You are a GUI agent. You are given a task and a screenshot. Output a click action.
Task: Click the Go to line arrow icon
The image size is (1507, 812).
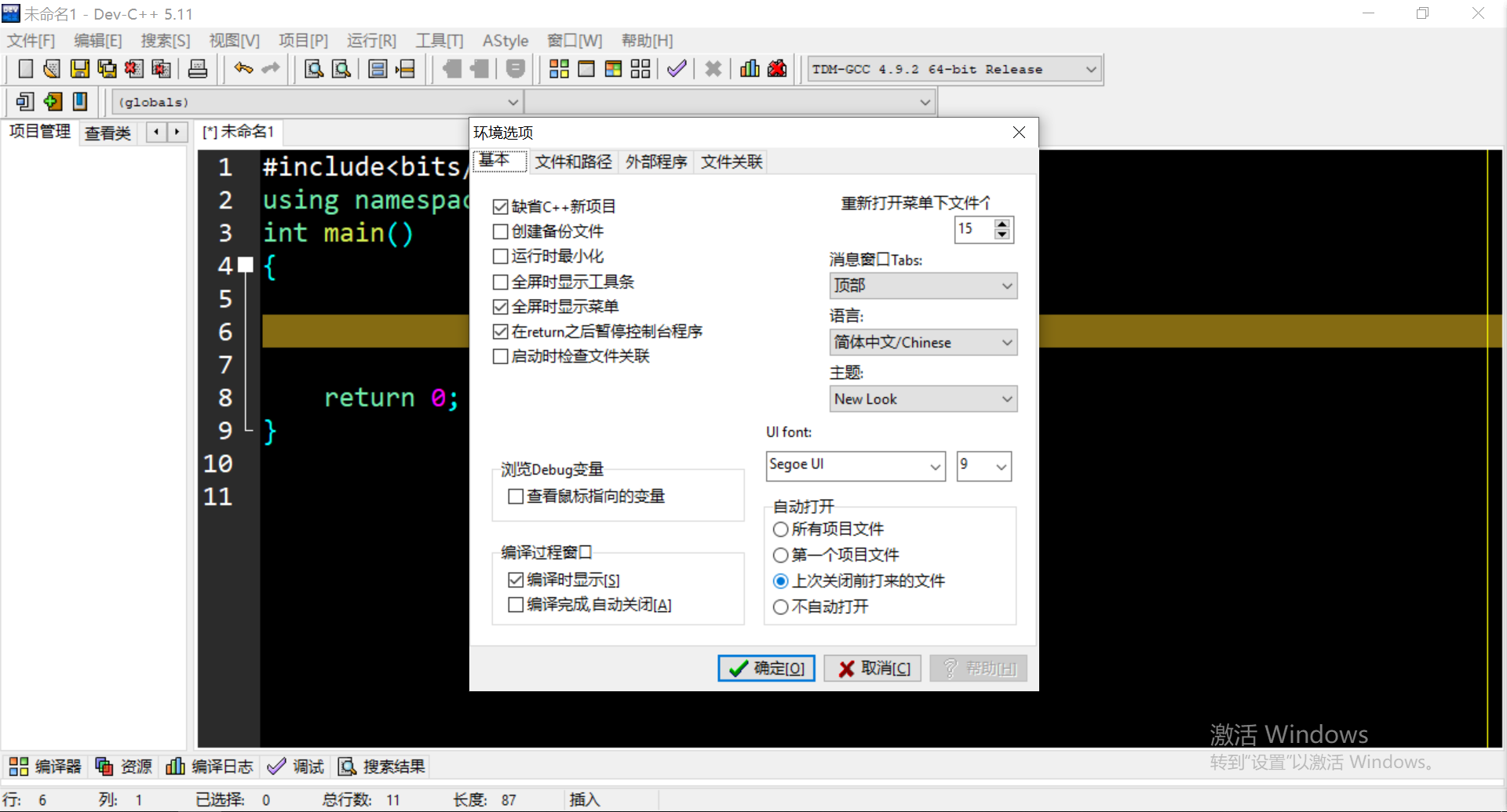405,69
